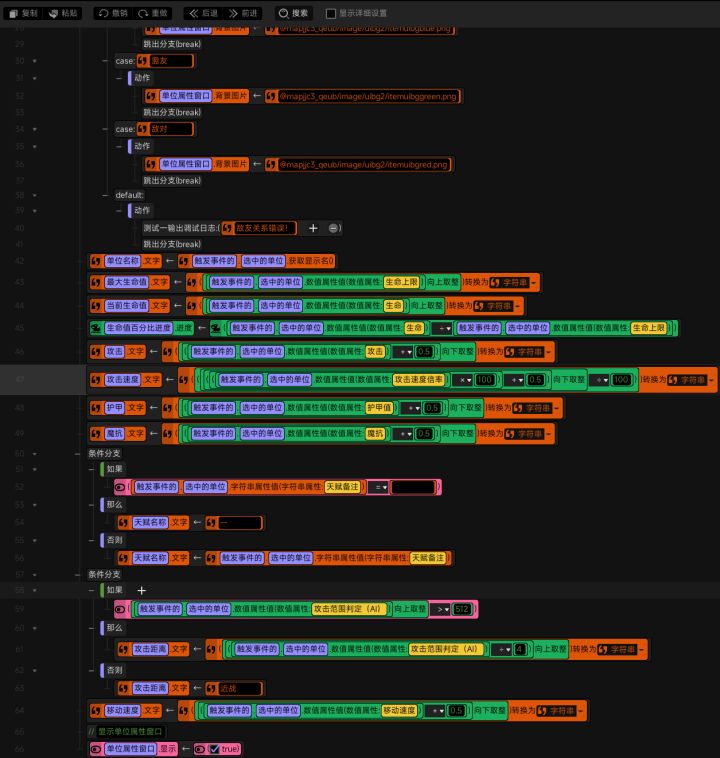720x758 pixels.
Task: Open the greater-than comparison dropdown before 512
Action: click(x=441, y=609)
